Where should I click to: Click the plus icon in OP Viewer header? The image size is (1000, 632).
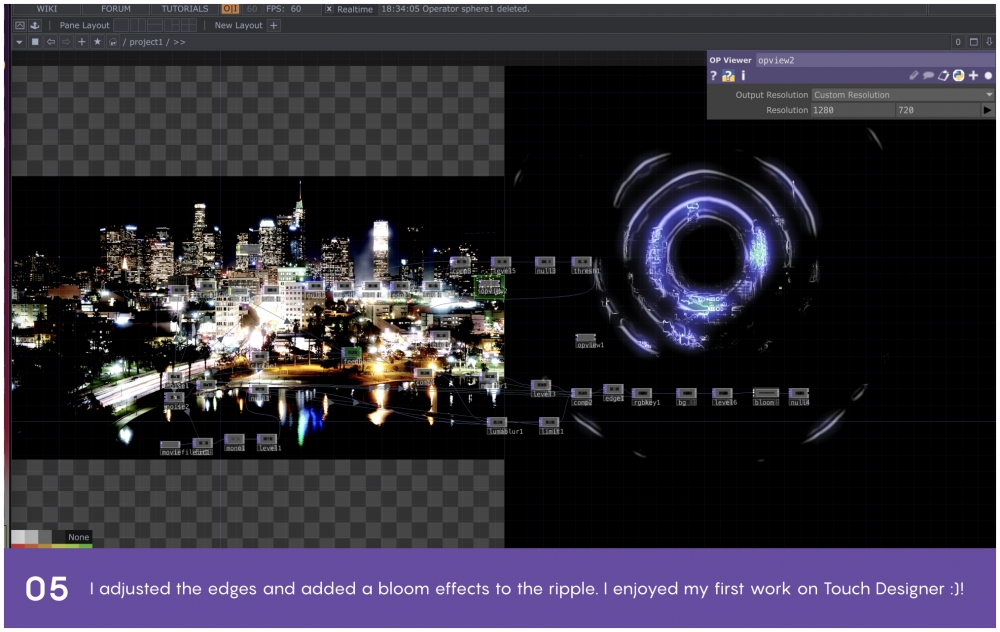(973, 76)
